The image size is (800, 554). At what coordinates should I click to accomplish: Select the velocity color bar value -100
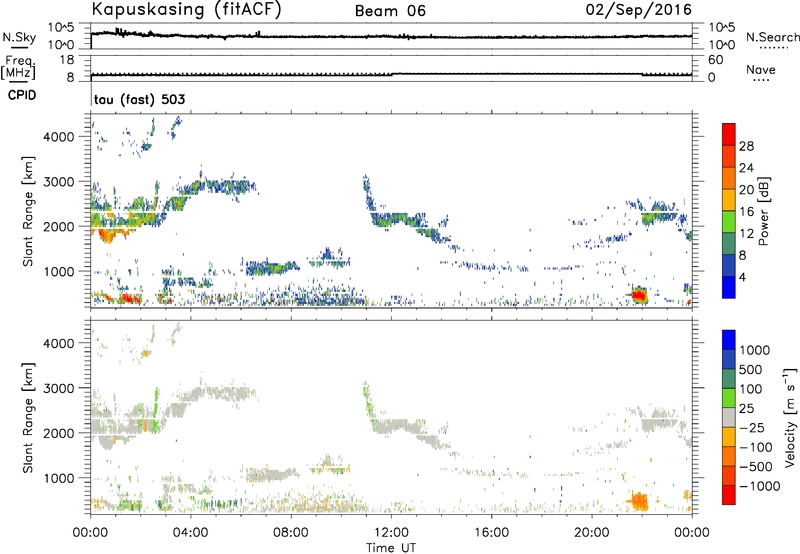pos(755,447)
